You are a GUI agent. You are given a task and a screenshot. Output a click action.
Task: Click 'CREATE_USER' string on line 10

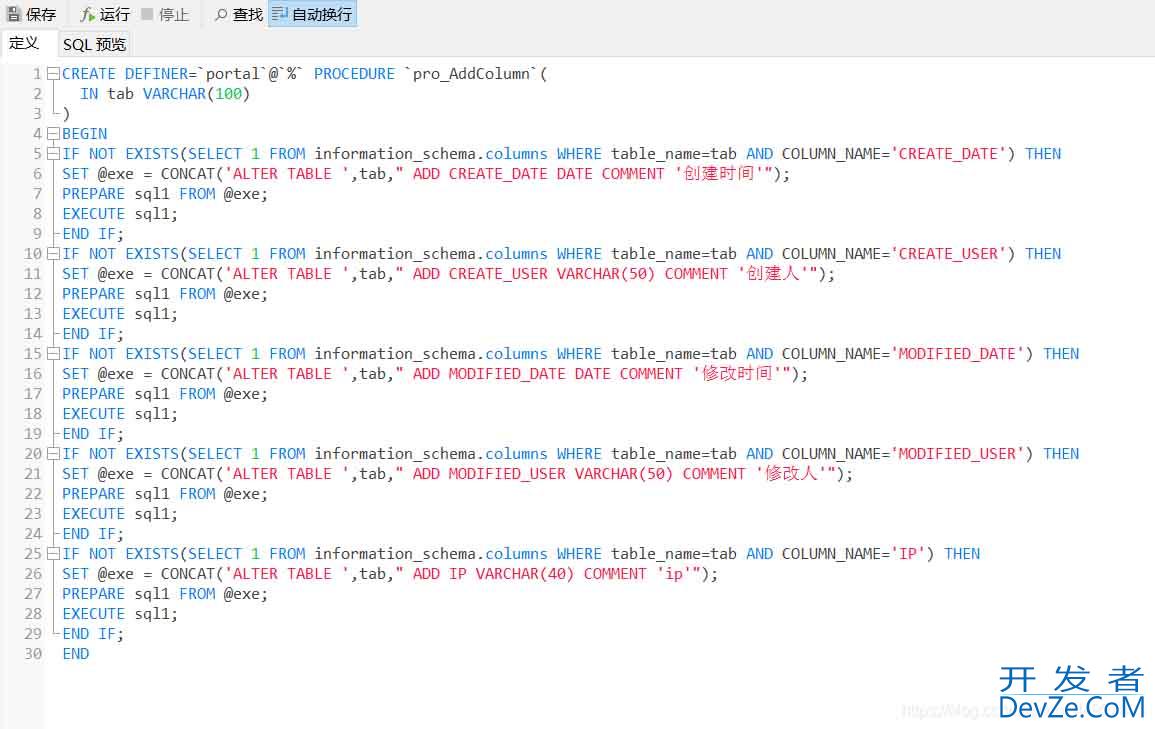[948, 254]
